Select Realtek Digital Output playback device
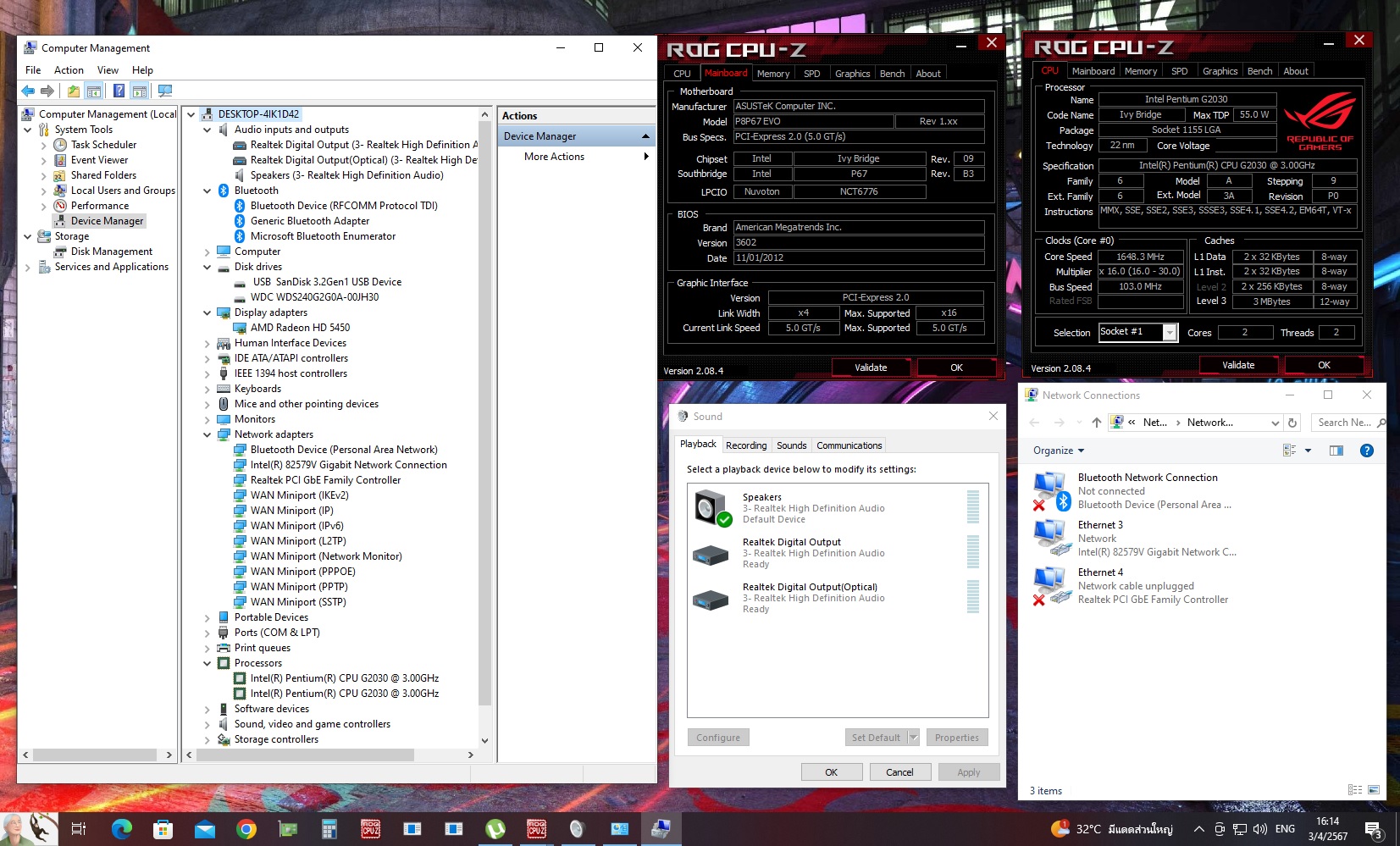The image size is (1400, 846). click(x=837, y=553)
